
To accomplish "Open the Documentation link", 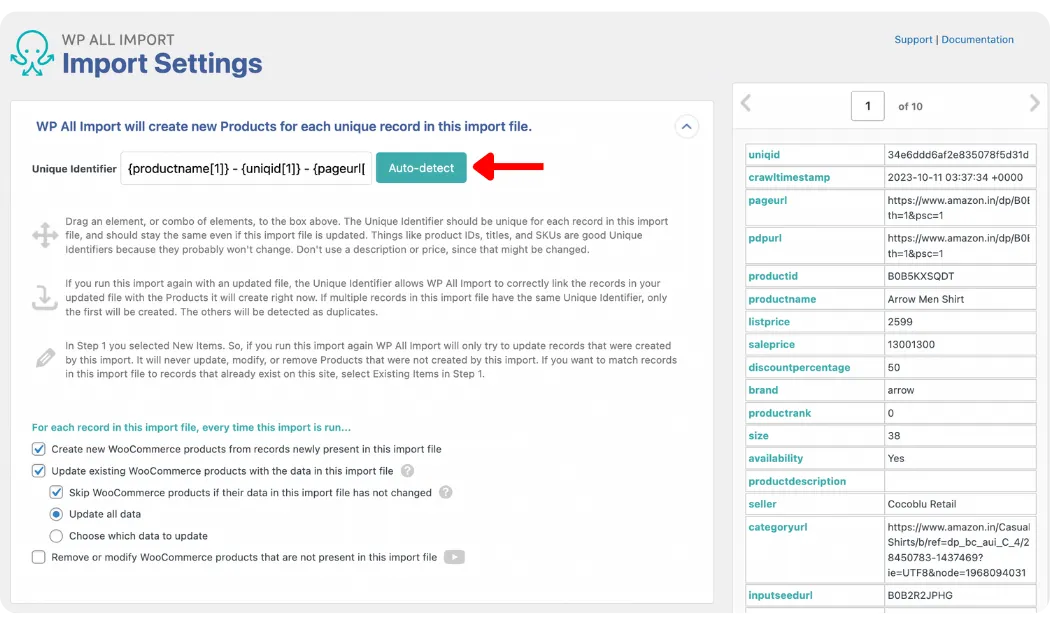I will click(977, 39).
